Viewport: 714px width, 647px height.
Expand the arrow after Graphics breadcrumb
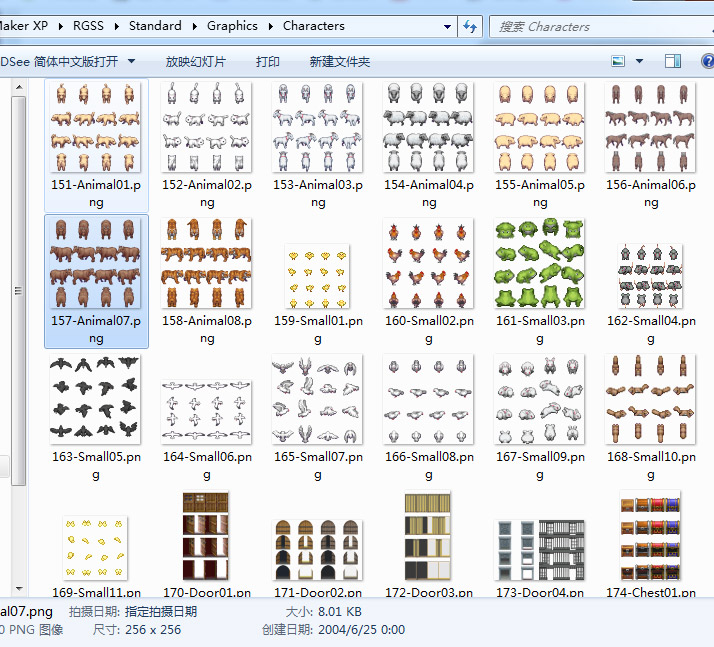click(271, 26)
